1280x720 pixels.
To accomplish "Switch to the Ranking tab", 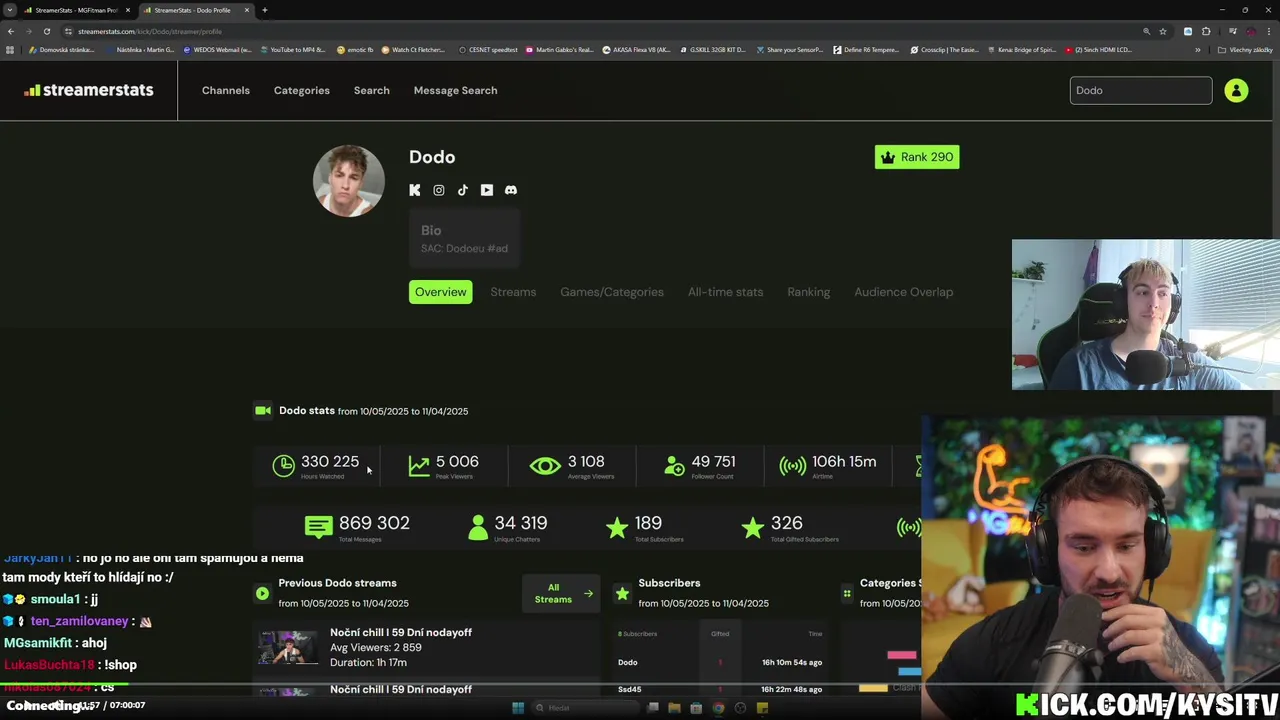I will tap(808, 292).
